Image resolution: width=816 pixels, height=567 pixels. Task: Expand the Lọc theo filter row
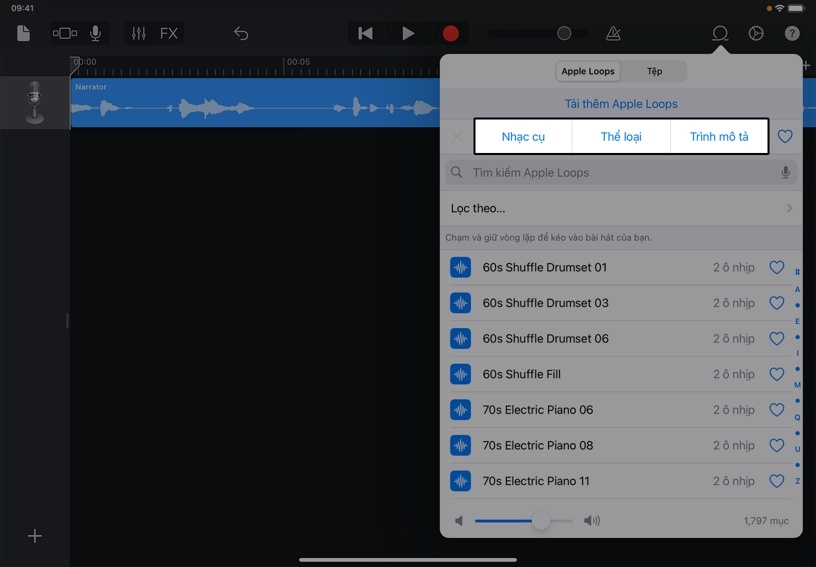(x=621, y=208)
